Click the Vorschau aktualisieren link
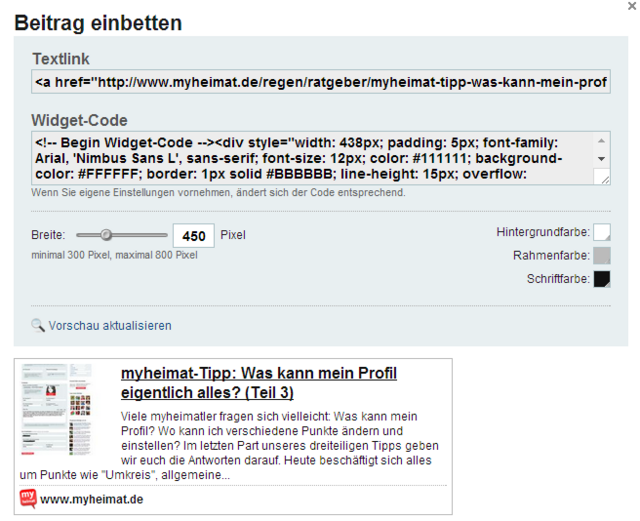640x521 pixels. click(110, 326)
